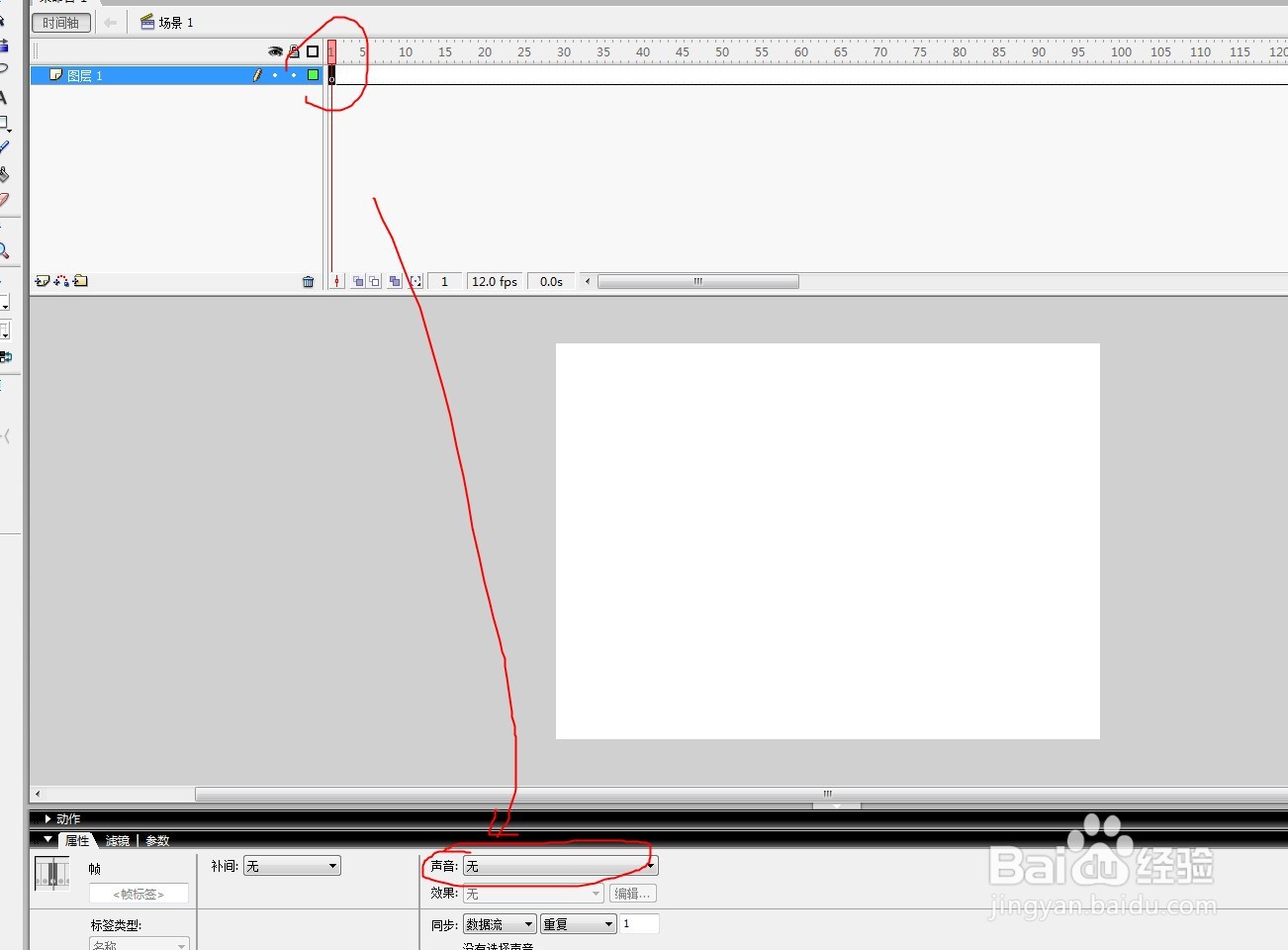Click the frame thumbnail icon in properties panel
The height and width of the screenshot is (950, 1288).
pos(52,874)
